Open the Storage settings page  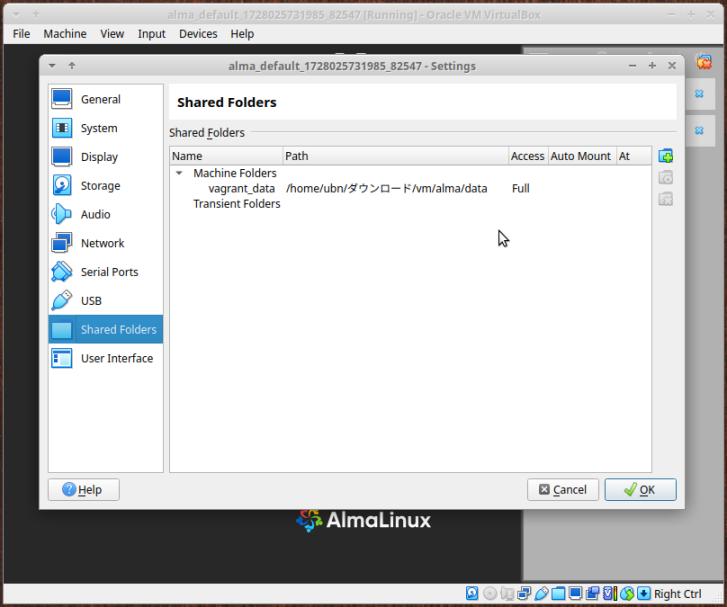point(106,185)
